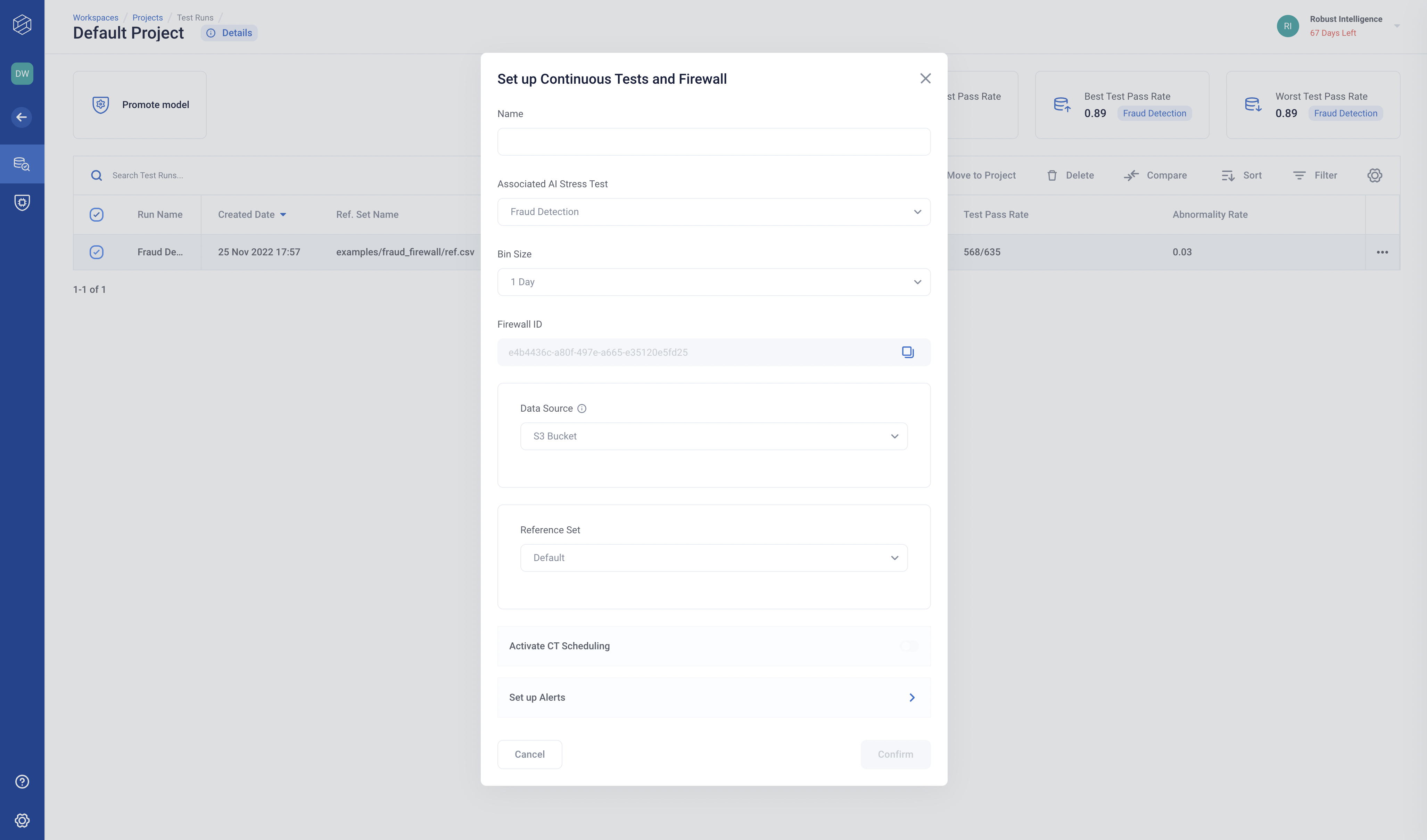Click into the Name input field
Viewport: 1427px width, 840px height.
pyautogui.click(x=713, y=142)
